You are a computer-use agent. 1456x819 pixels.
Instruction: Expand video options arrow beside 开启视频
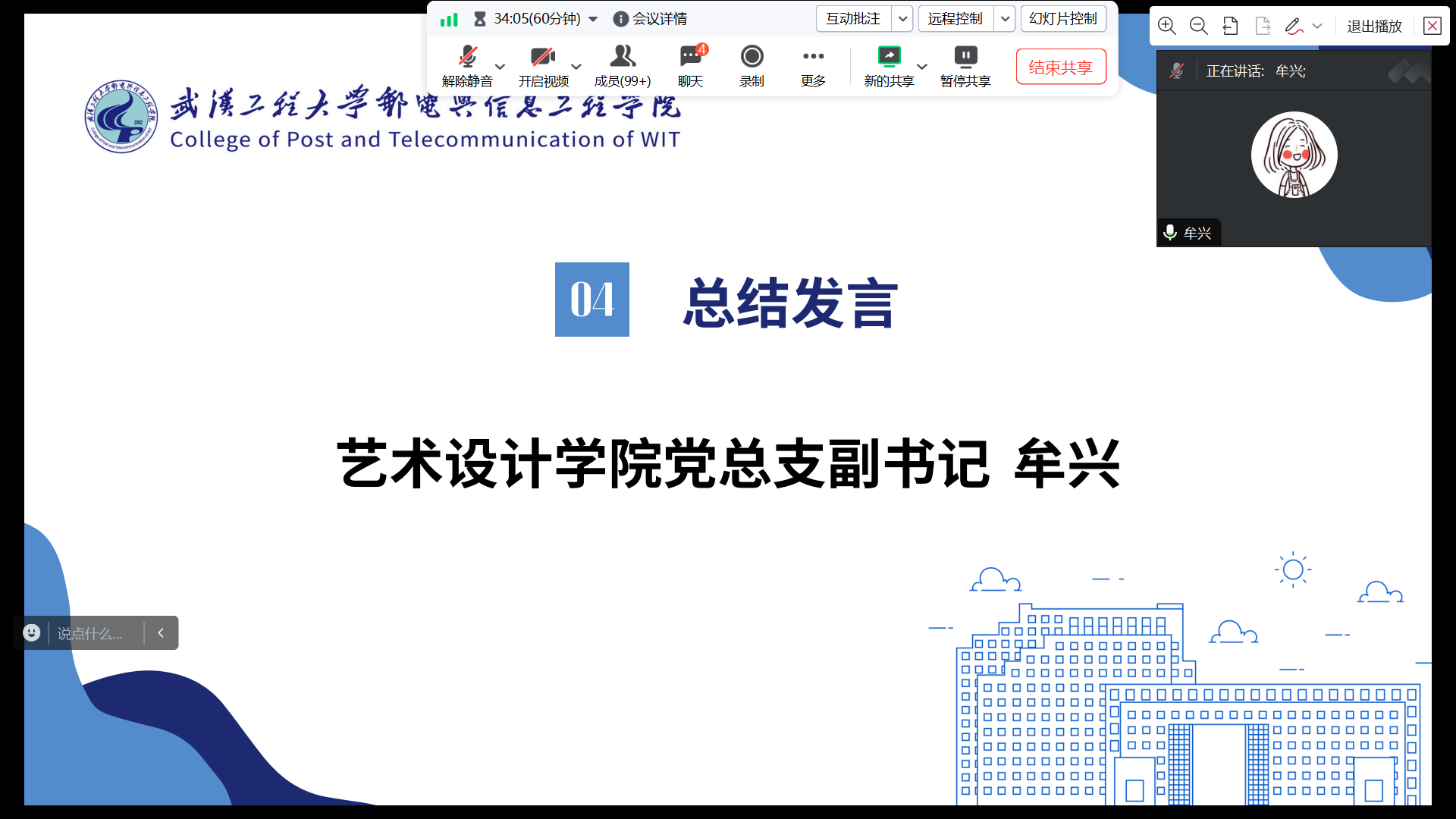(576, 66)
